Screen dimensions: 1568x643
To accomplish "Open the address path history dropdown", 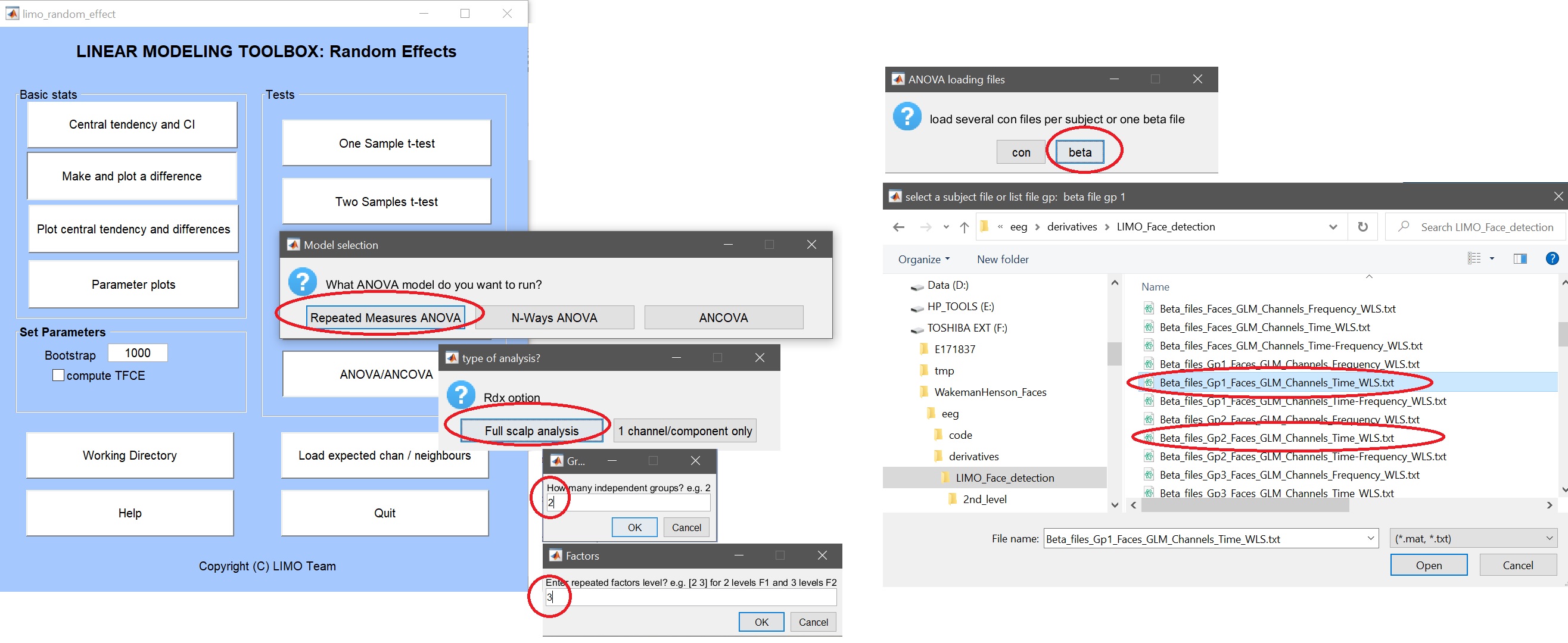I will [x=1333, y=227].
